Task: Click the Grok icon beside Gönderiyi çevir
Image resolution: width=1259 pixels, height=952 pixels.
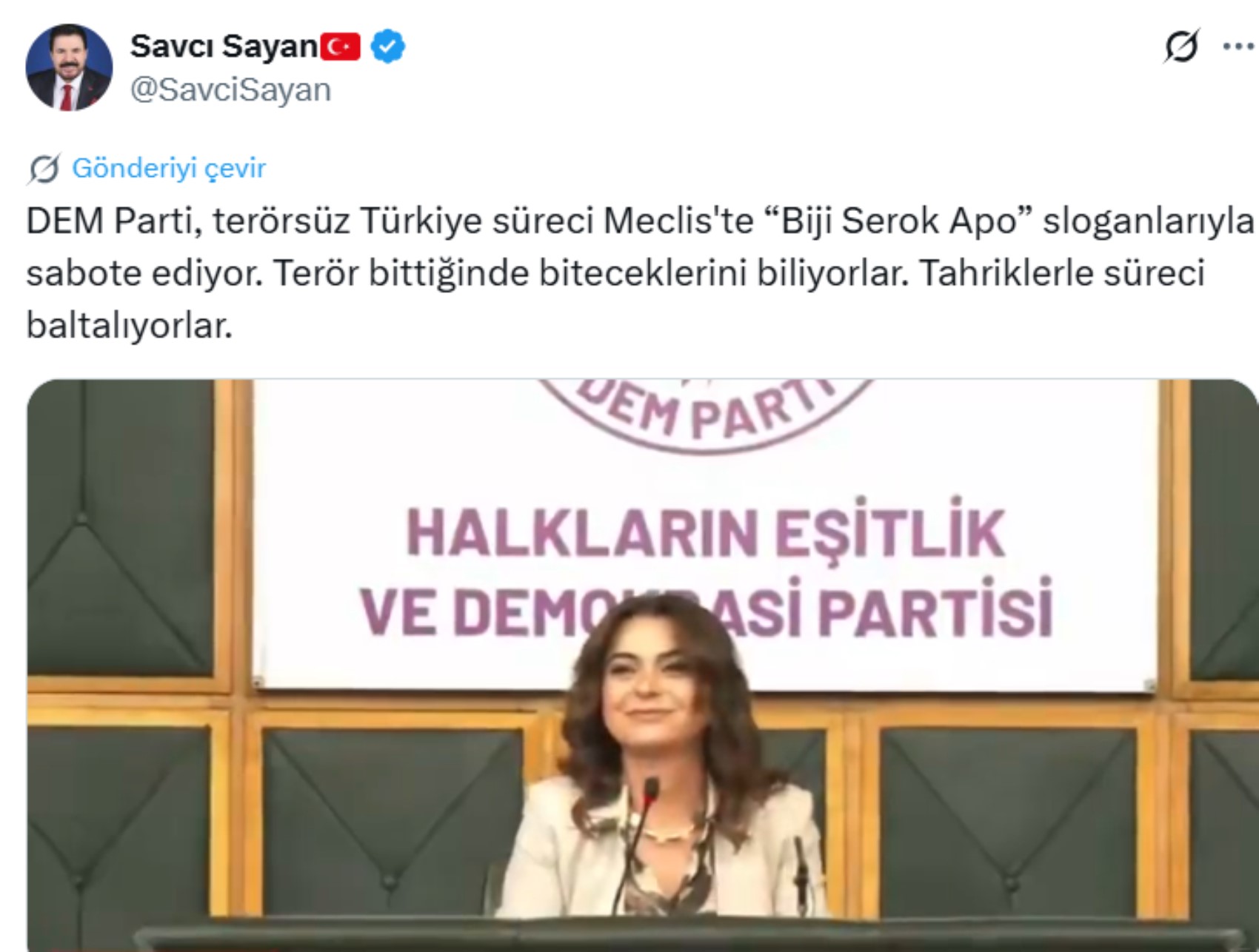Action: click(44, 169)
